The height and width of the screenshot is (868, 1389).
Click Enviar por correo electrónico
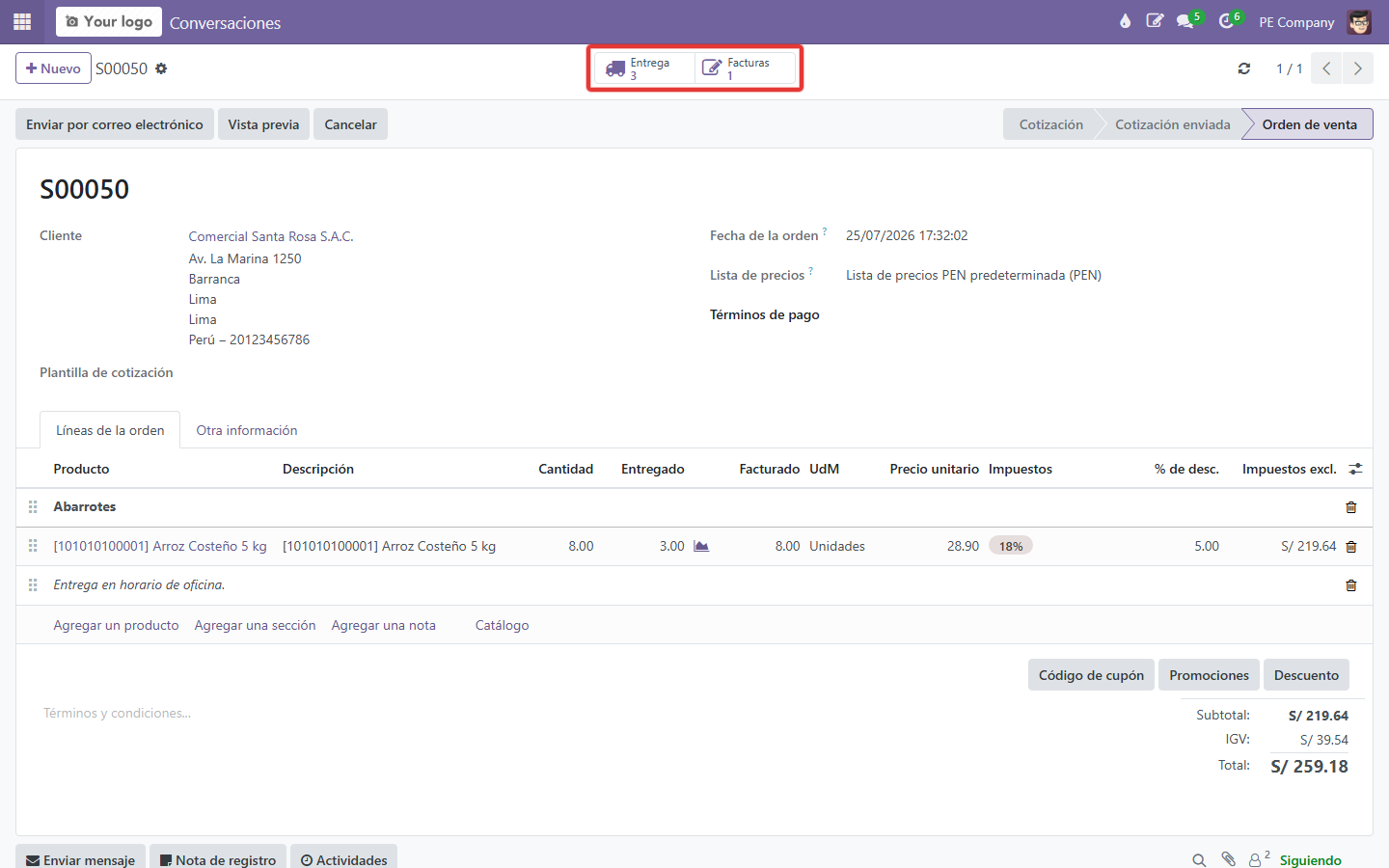pos(115,124)
